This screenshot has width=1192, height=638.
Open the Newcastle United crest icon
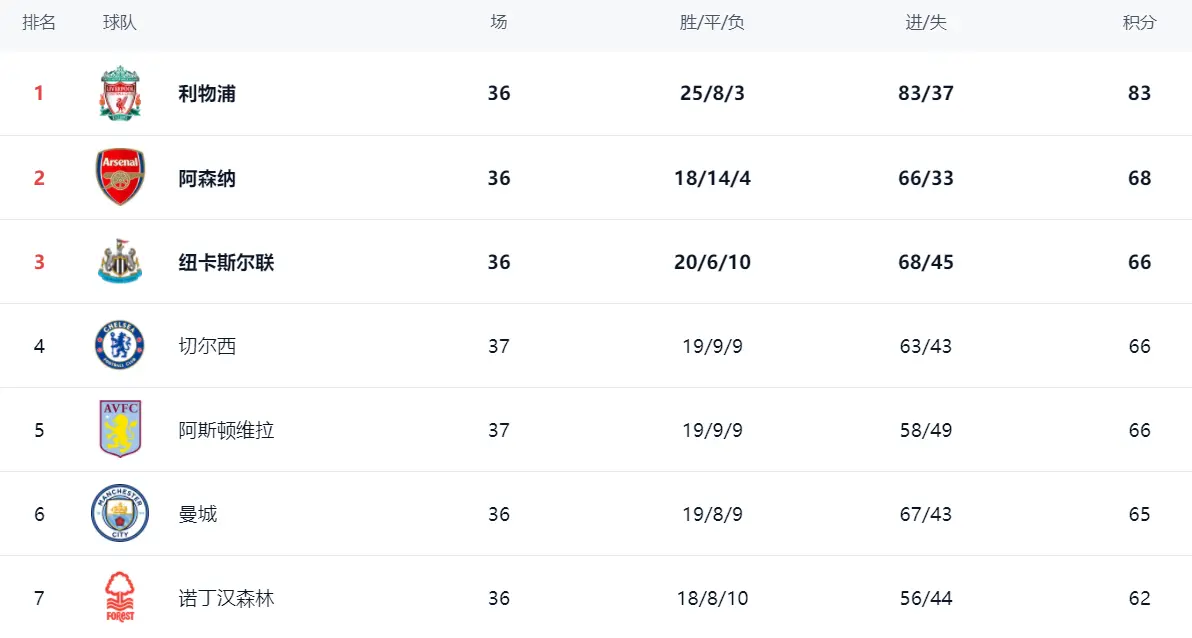(x=120, y=262)
